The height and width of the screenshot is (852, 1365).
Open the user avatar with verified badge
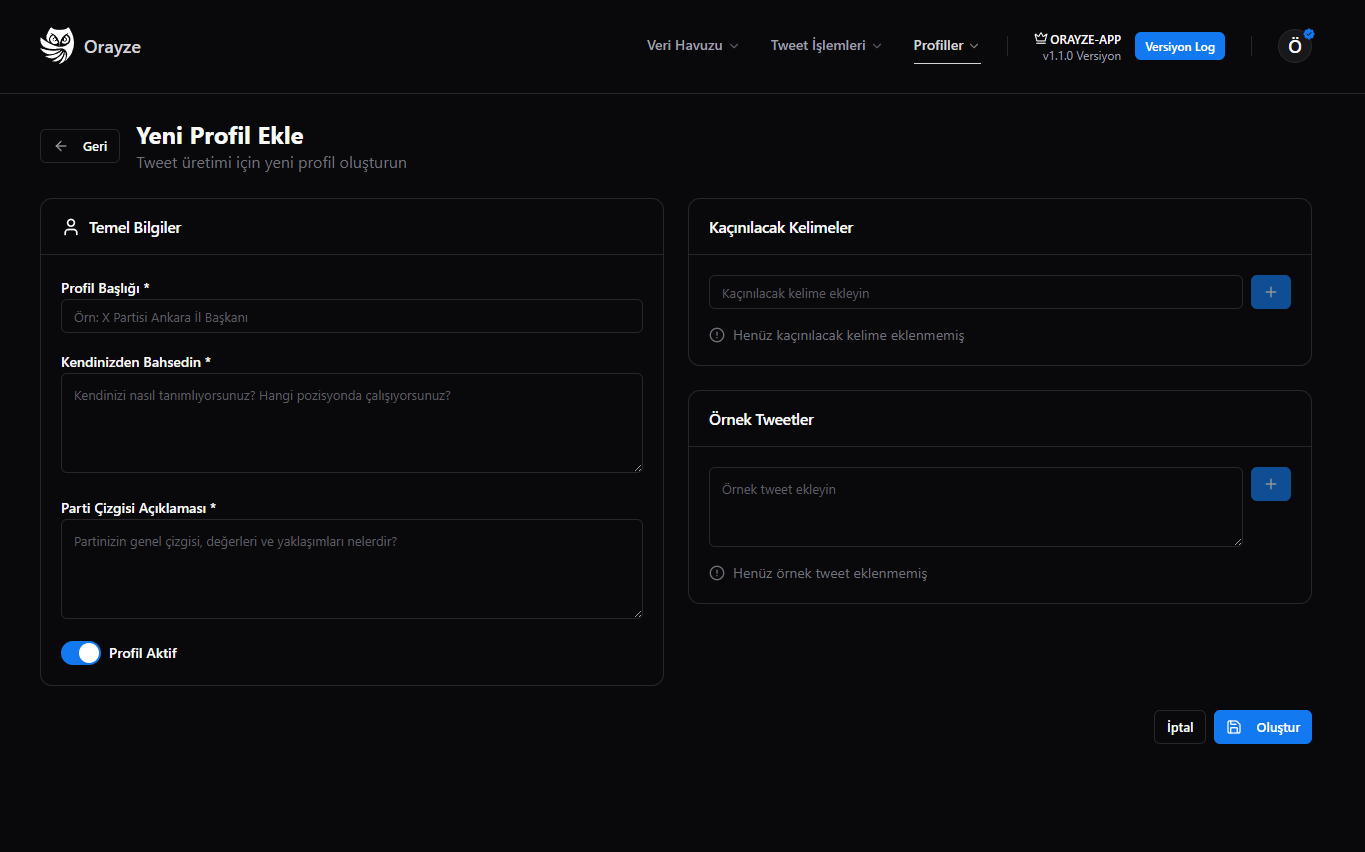pyautogui.click(x=1295, y=46)
